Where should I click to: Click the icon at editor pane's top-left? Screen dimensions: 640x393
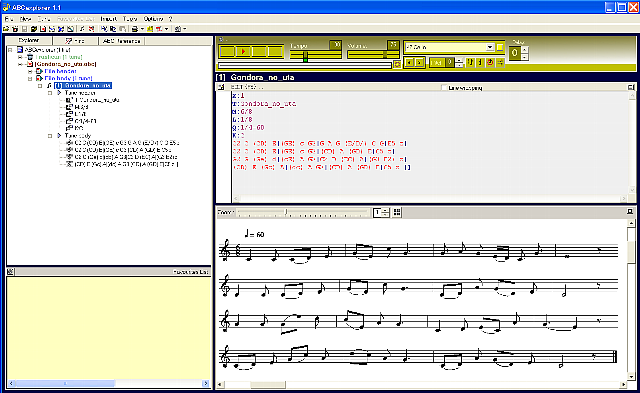coord(221,87)
